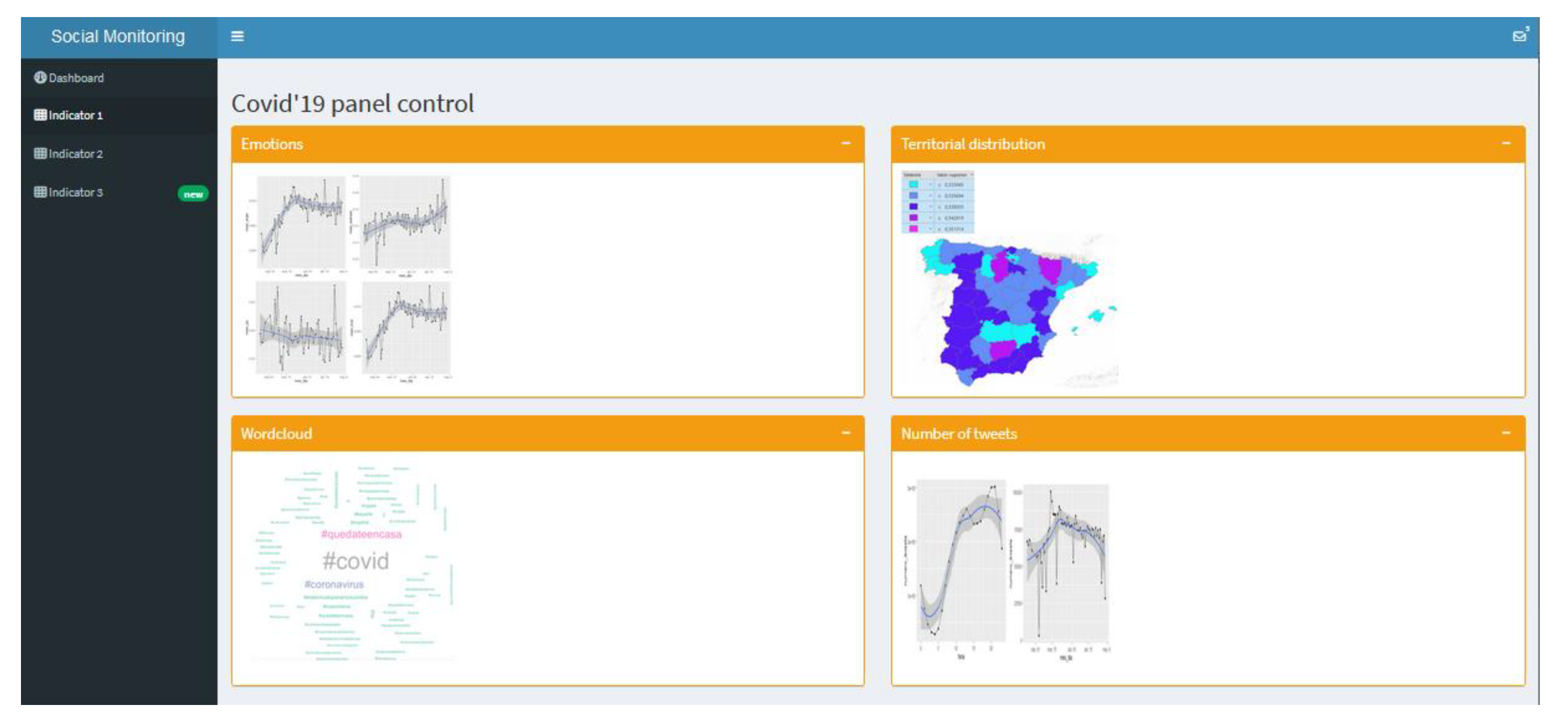Click the #covid hashtag in wordcloud
Image resolution: width=1568 pixels, height=723 pixels.
click(x=356, y=561)
